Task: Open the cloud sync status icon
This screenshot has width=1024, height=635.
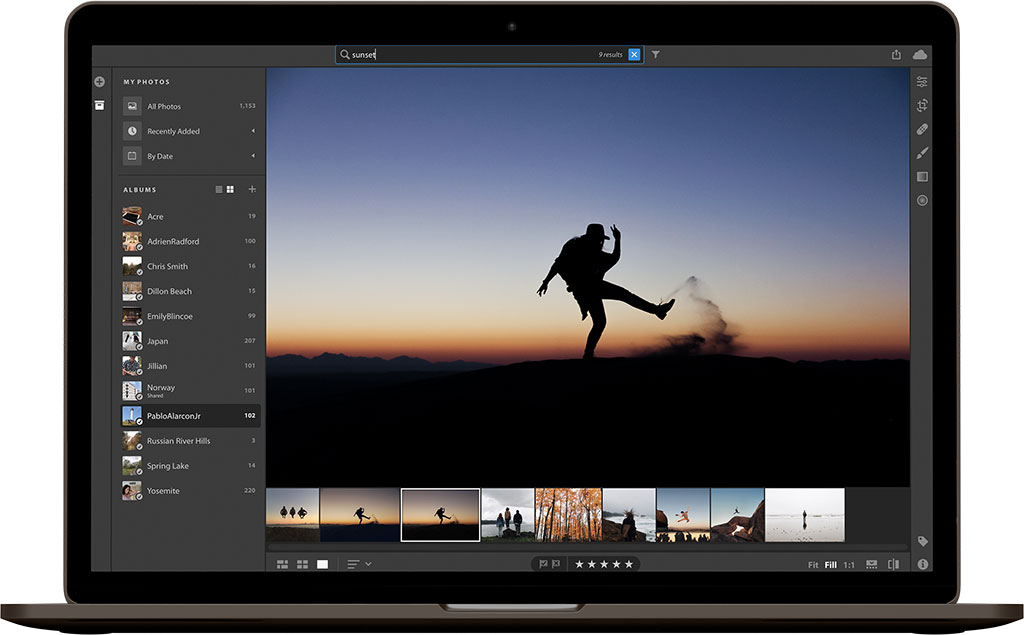Action: [x=920, y=55]
